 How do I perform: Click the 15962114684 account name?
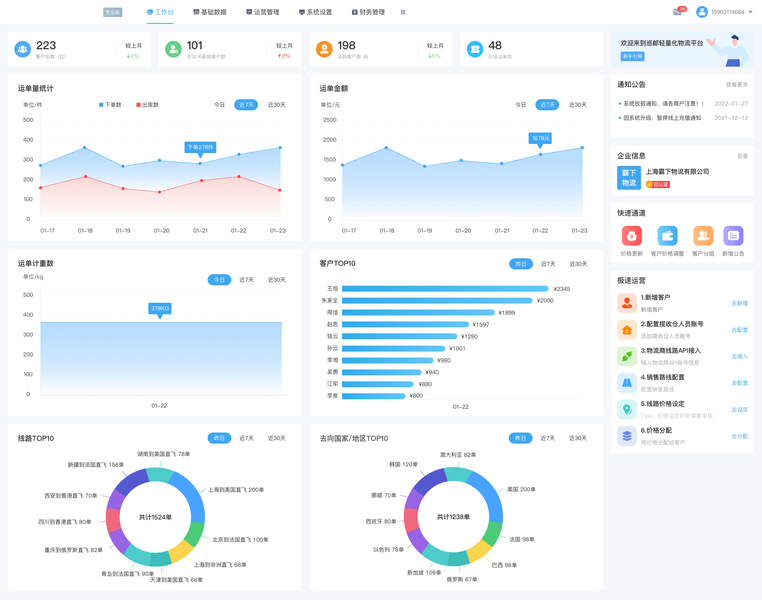point(727,12)
